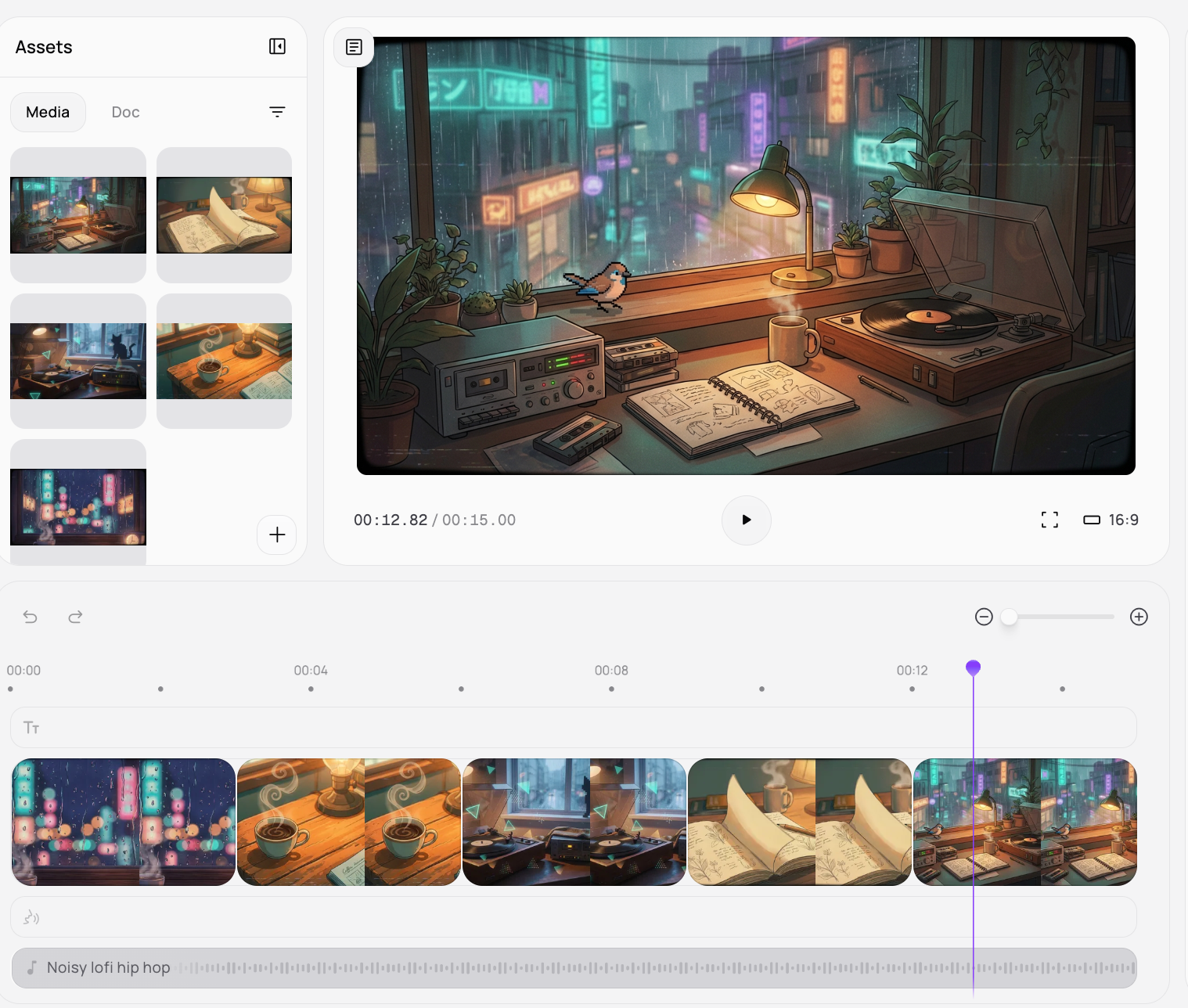Zoom in the timeline
This screenshot has height=1008, width=1188.
[1139, 617]
